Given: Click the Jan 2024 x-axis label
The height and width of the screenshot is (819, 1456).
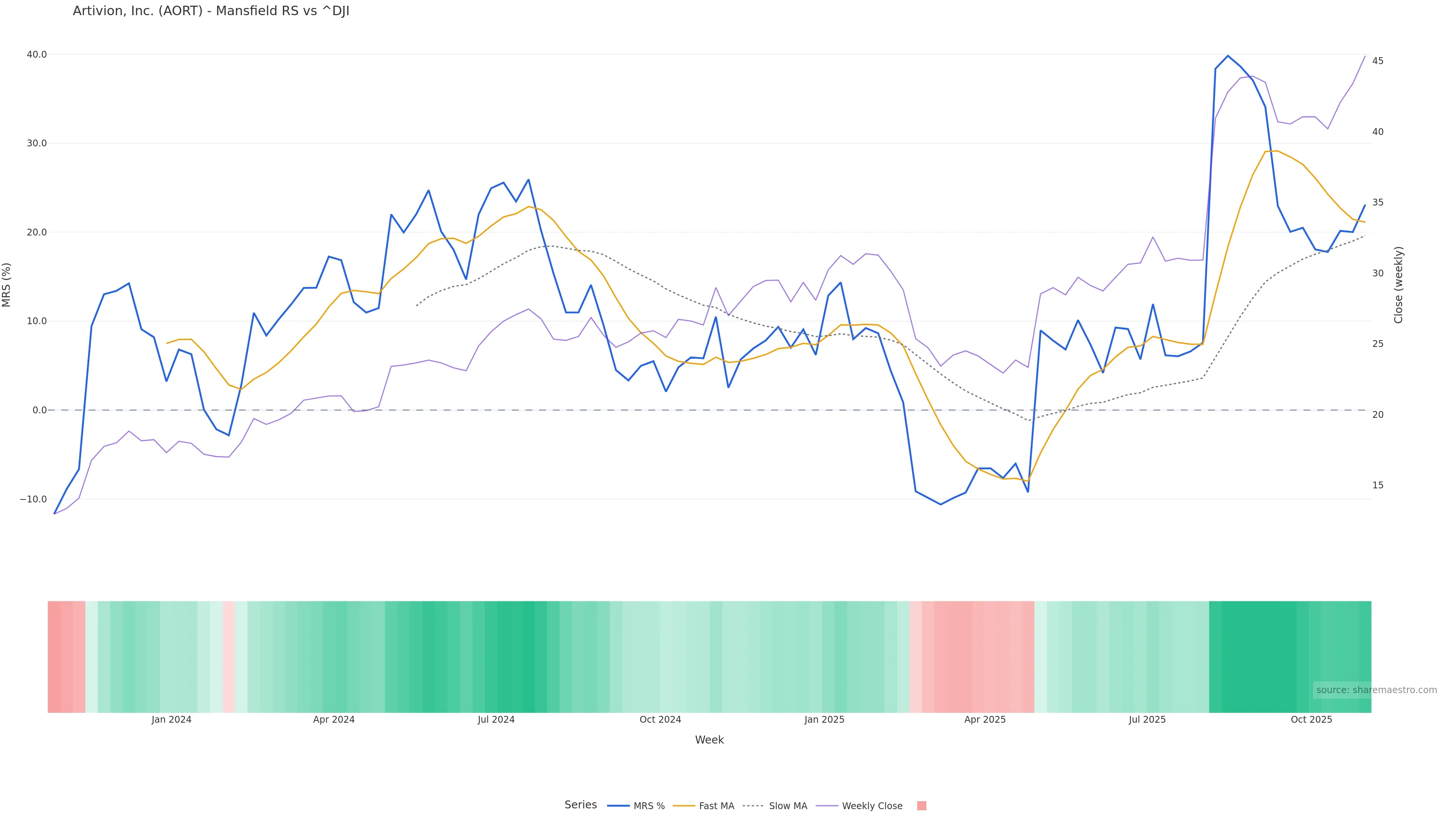Looking at the screenshot, I should pos(171,720).
